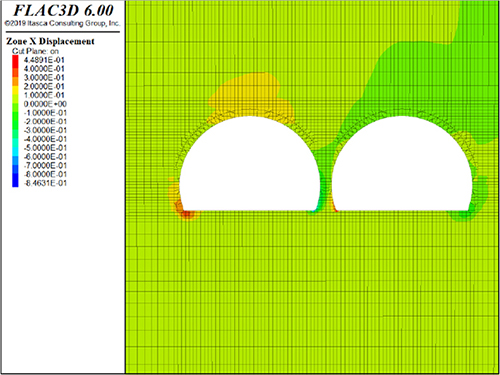Screen dimensions: 500x375
Task: Click legend value -3.0000E-01
Action: 45,130
